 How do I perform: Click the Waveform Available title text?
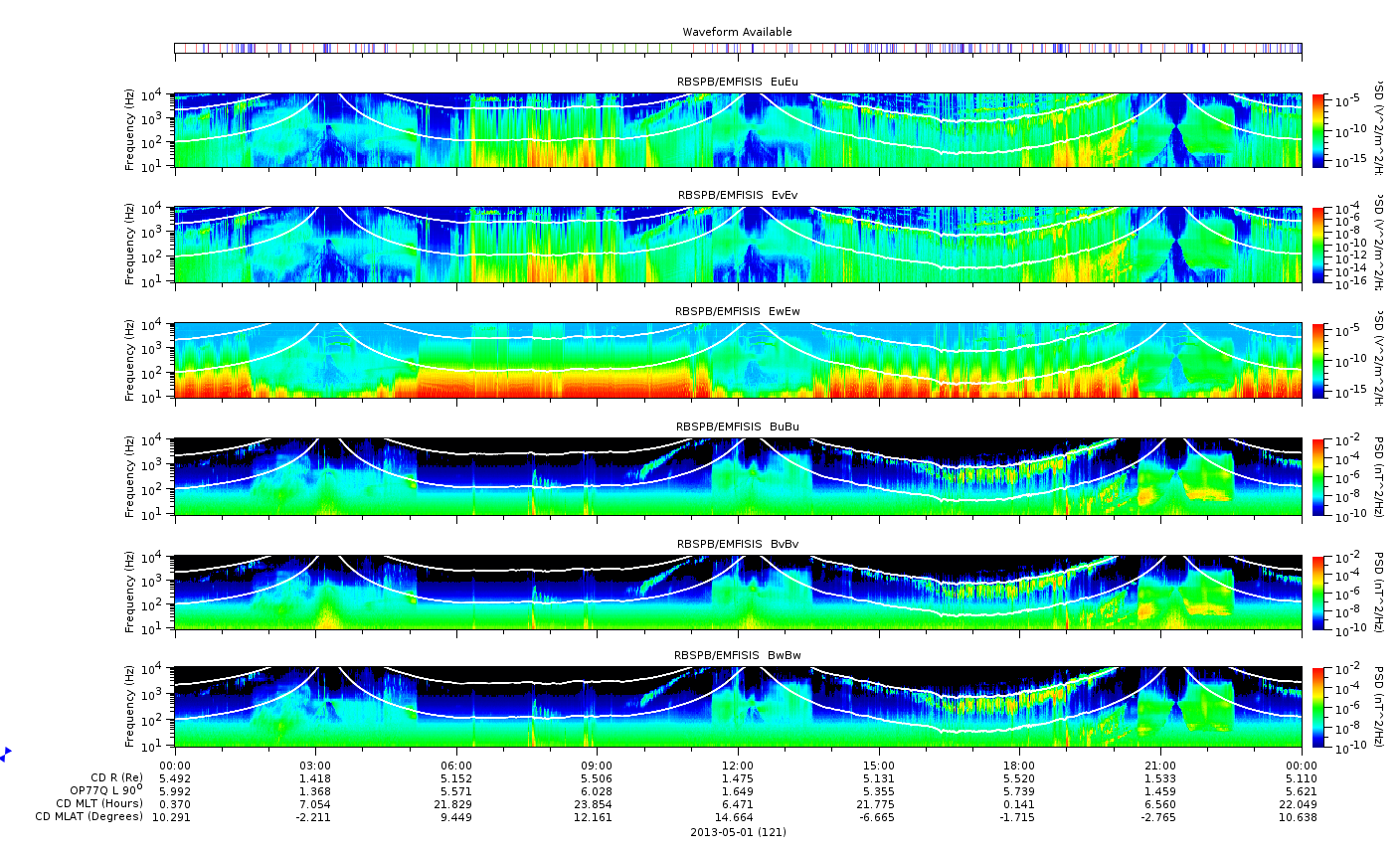tap(737, 32)
